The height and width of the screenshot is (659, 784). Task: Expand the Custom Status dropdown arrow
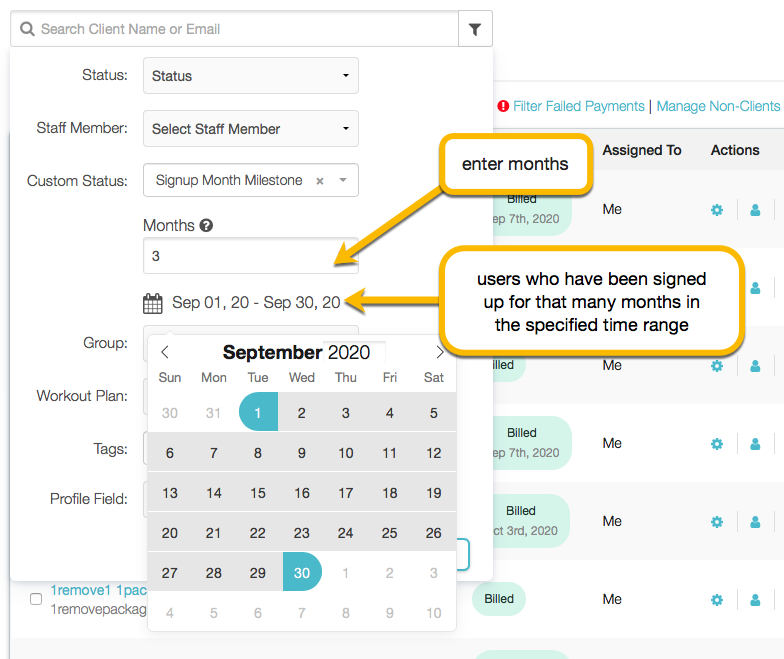(x=343, y=180)
